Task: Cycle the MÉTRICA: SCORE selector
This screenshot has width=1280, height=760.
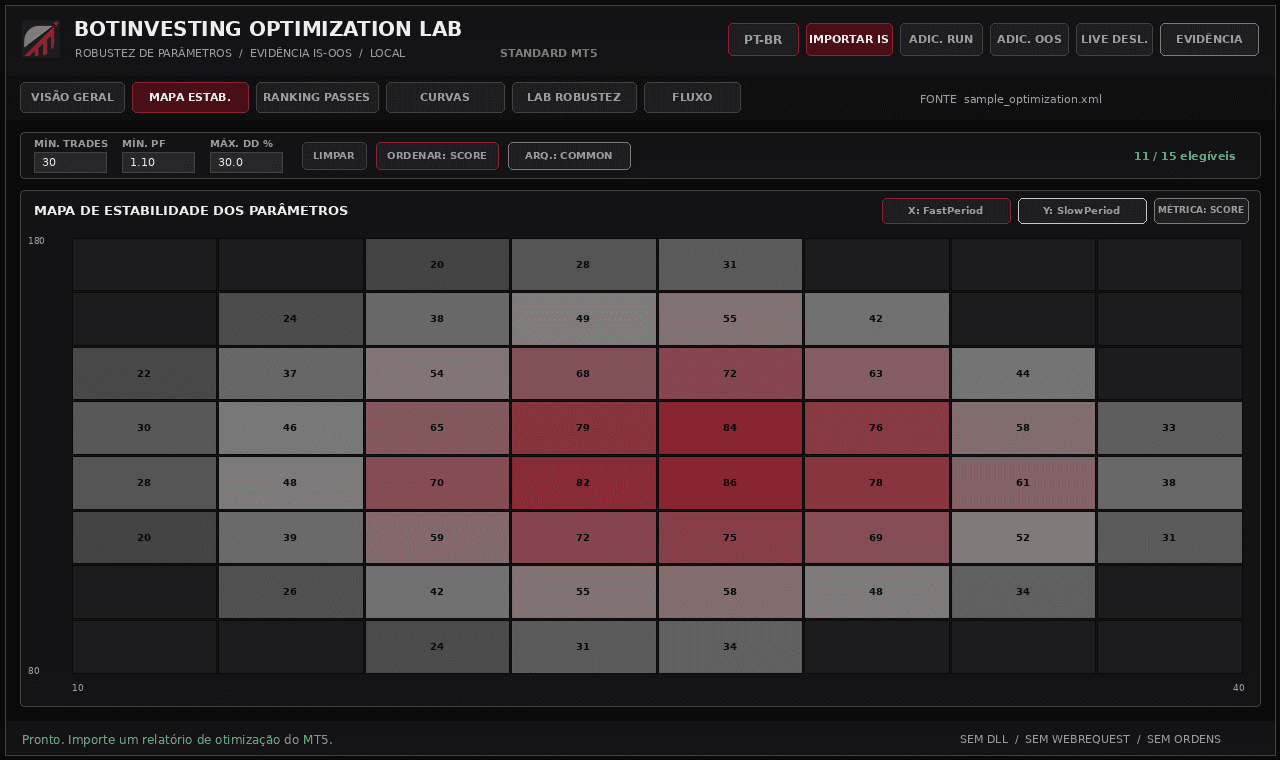Action: (x=1201, y=211)
